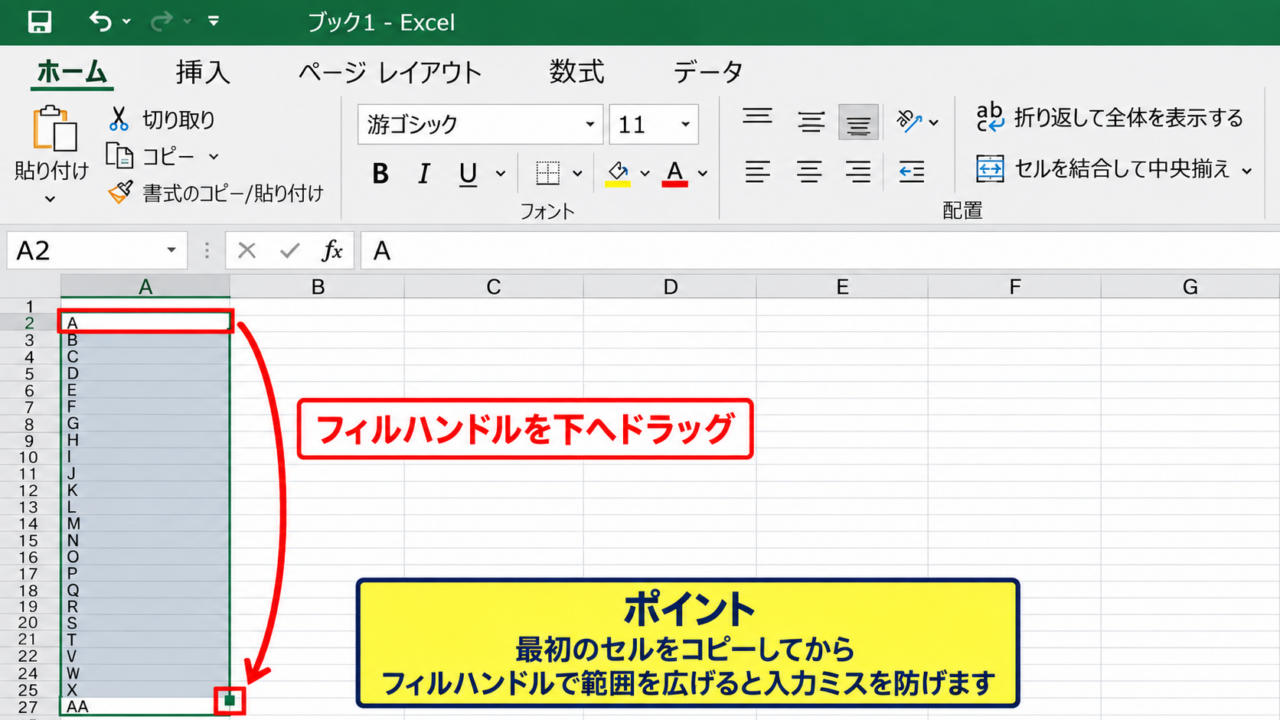
Task: Click the text orientation icon
Action: coord(909,121)
